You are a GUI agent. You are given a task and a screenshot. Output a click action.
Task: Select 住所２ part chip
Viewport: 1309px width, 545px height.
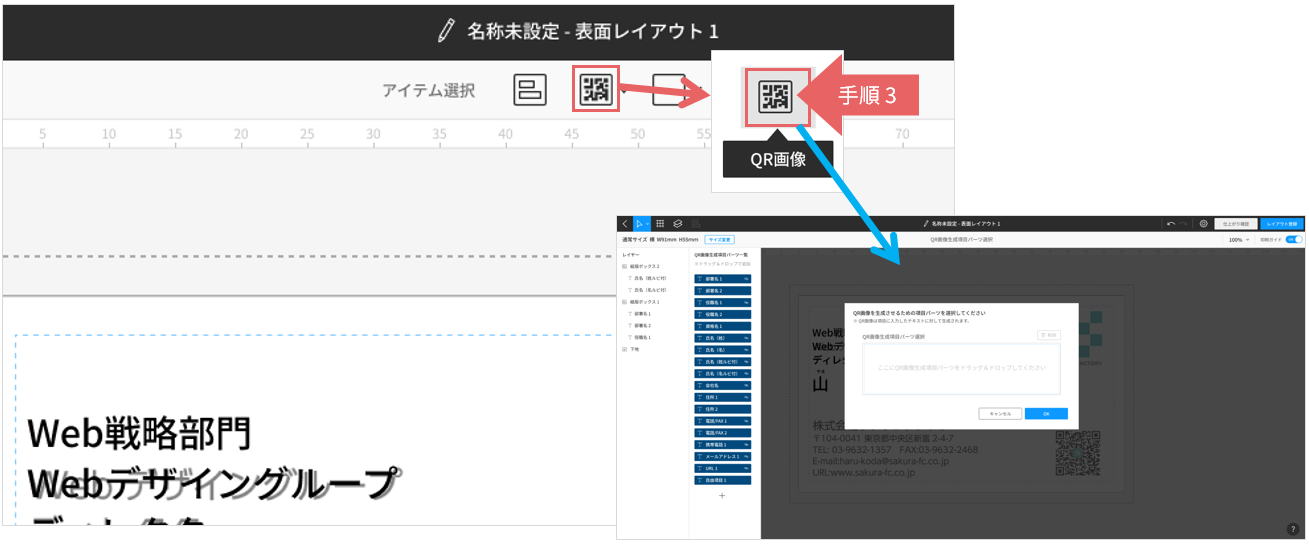coord(722,409)
